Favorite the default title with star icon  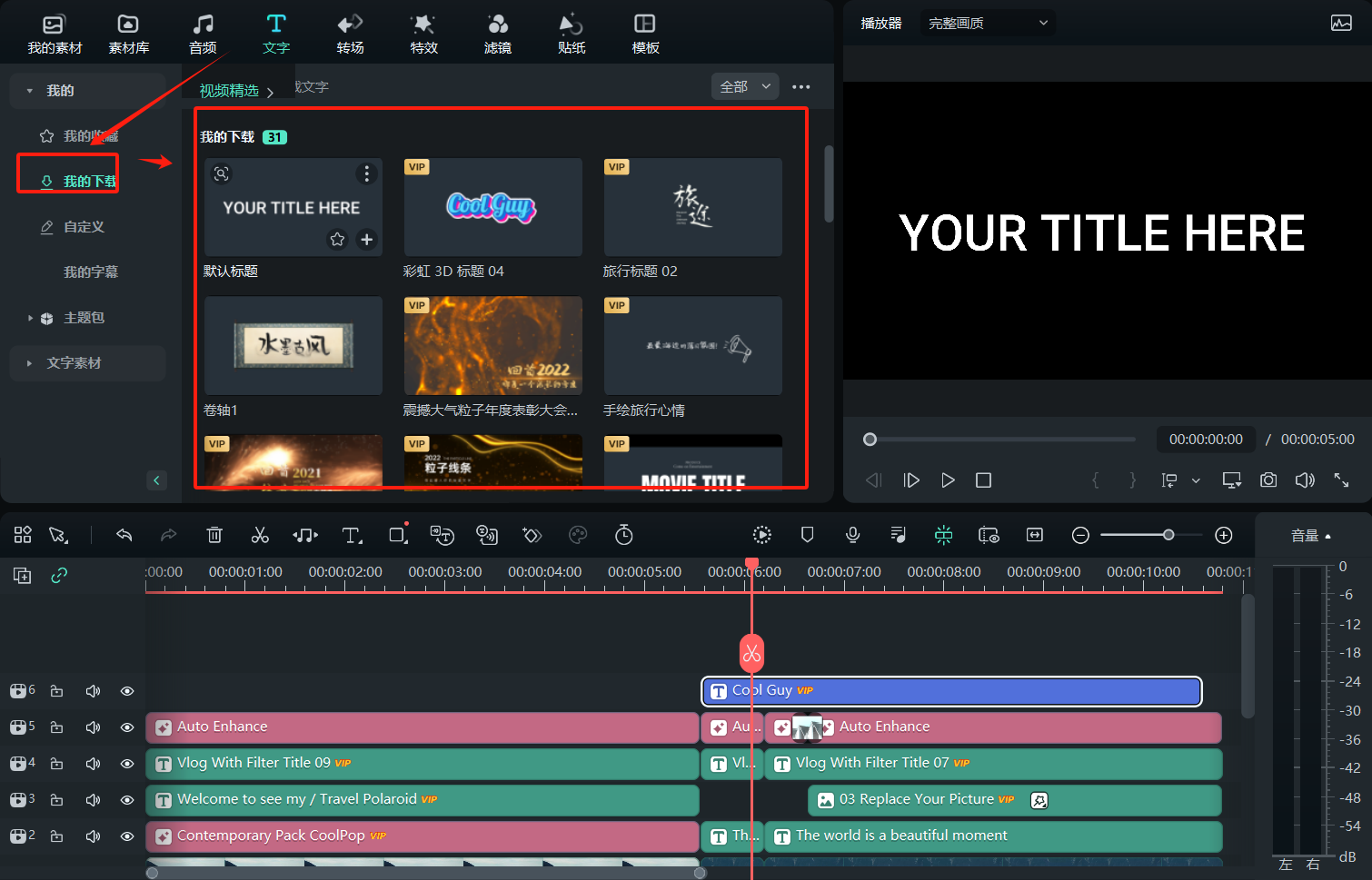pyautogui.click(x=337, y=240)
